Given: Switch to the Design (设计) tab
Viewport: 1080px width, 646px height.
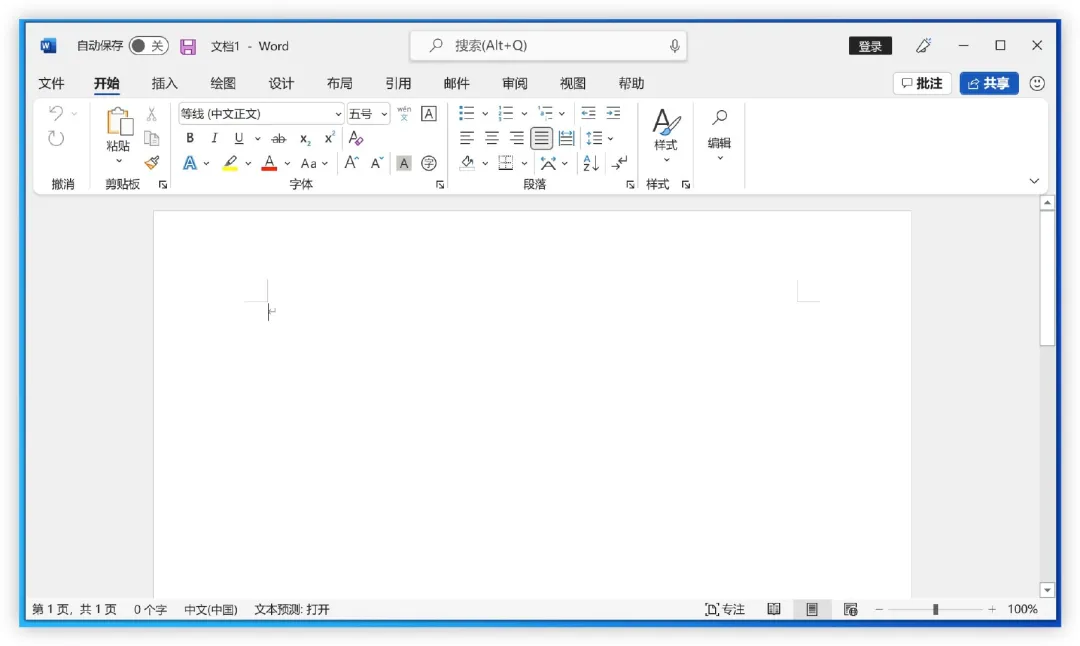Looking at the screenshot, I should [281, 83].
